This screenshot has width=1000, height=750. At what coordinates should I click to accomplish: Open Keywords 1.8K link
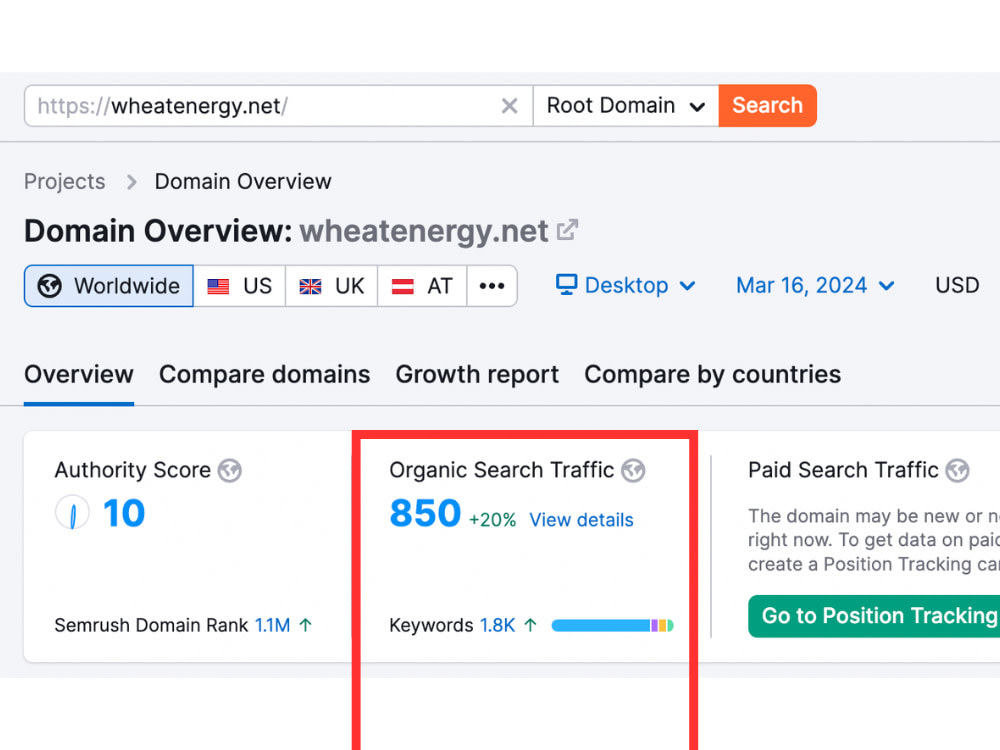click(x=497, y=625)
